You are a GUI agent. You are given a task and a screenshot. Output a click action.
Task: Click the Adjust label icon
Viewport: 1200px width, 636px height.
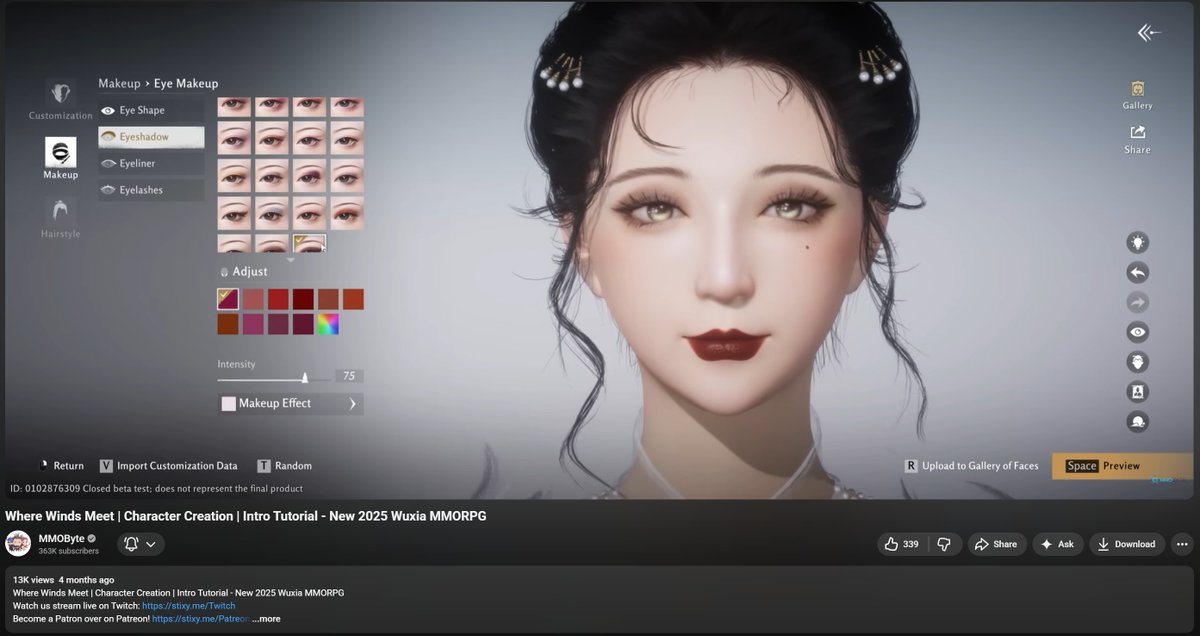tap(224, 272)
